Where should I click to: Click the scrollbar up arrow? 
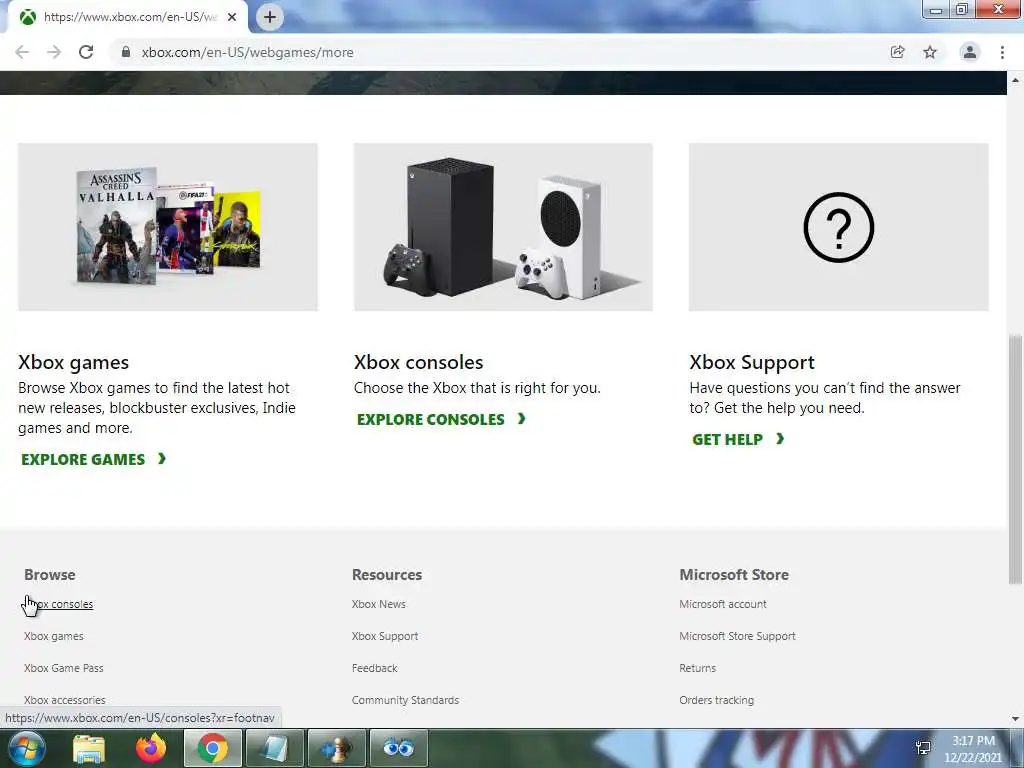1015,80
